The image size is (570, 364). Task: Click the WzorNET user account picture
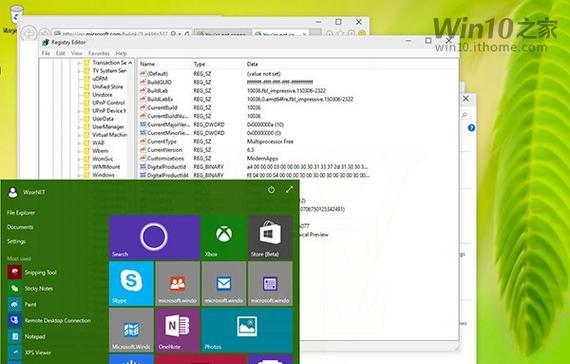pyautogui.click(x=13, y=192)
